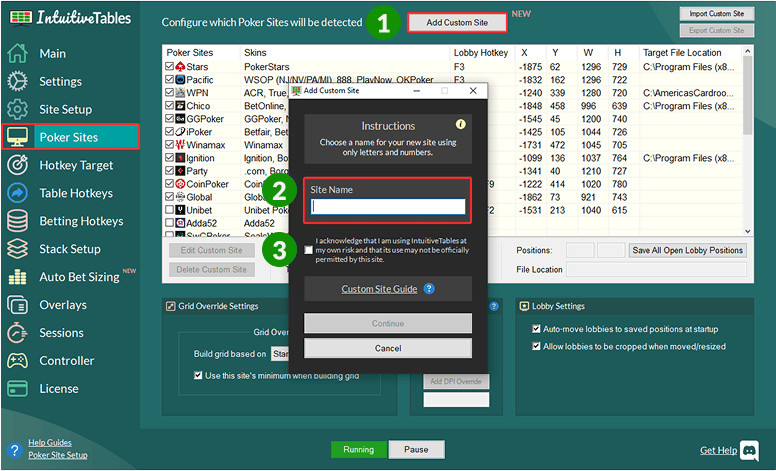Image resolution: width=776 pixels, height=471 pixels.
Task: Toggle Use this site's minimum checkbox
Action: [x=198, y=376]
